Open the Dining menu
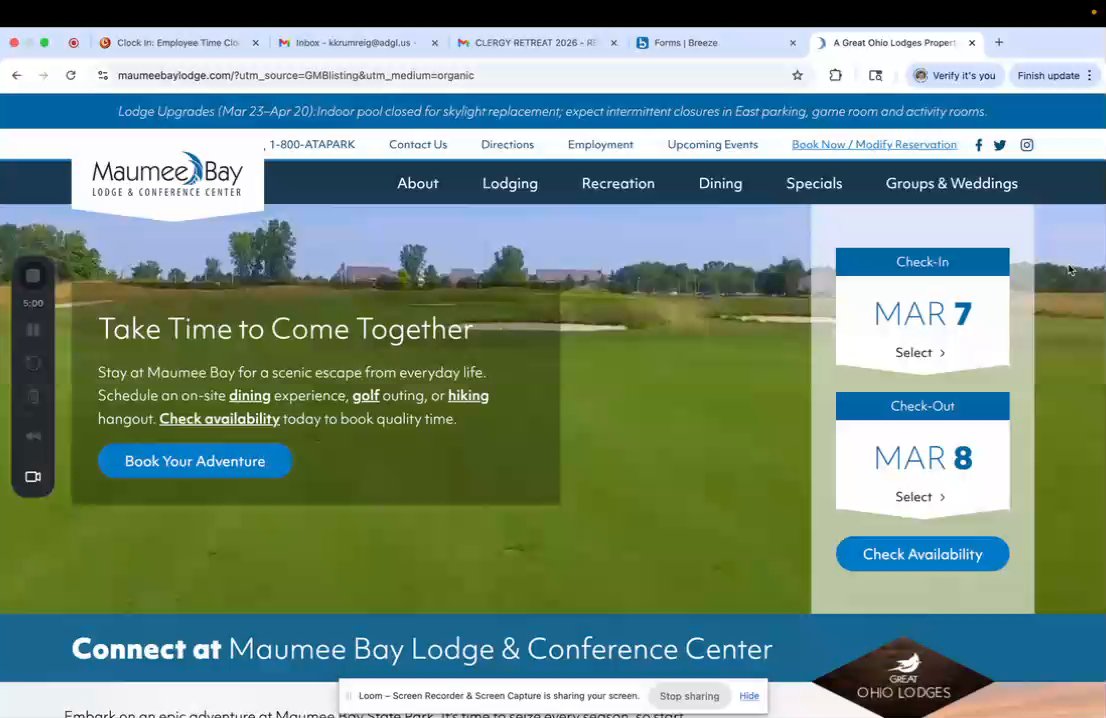 [720, 183]
